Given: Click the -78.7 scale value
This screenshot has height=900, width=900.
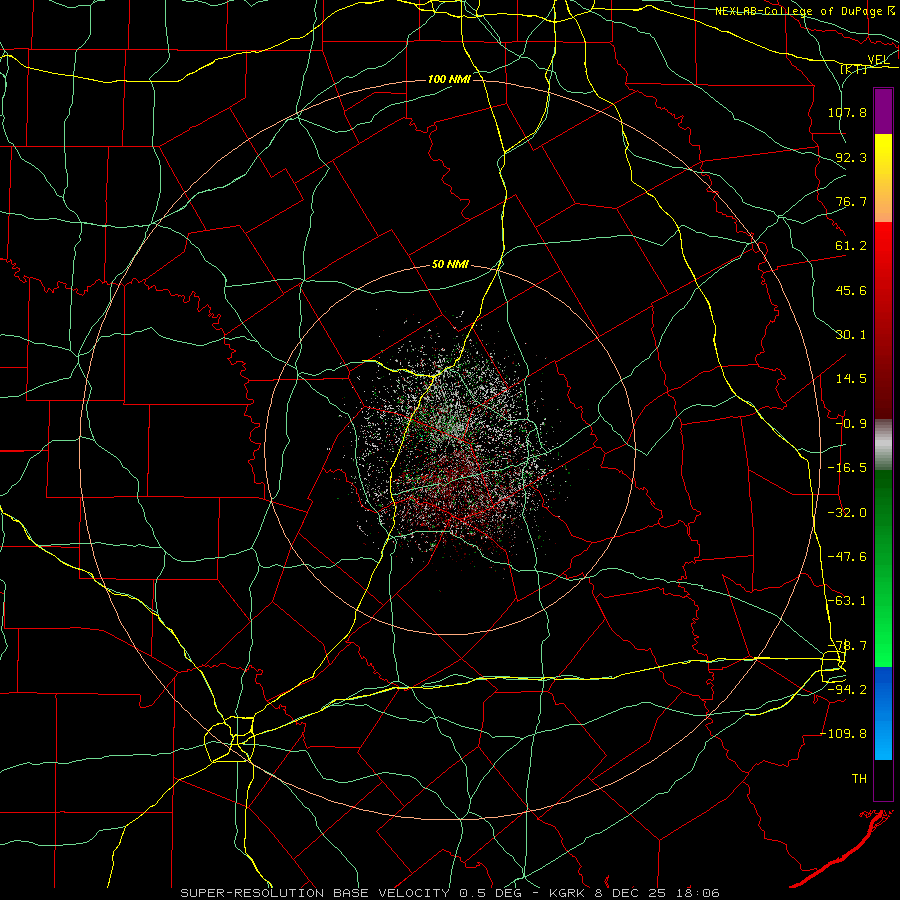Looking at the screenshot, I should coord(847,646).
